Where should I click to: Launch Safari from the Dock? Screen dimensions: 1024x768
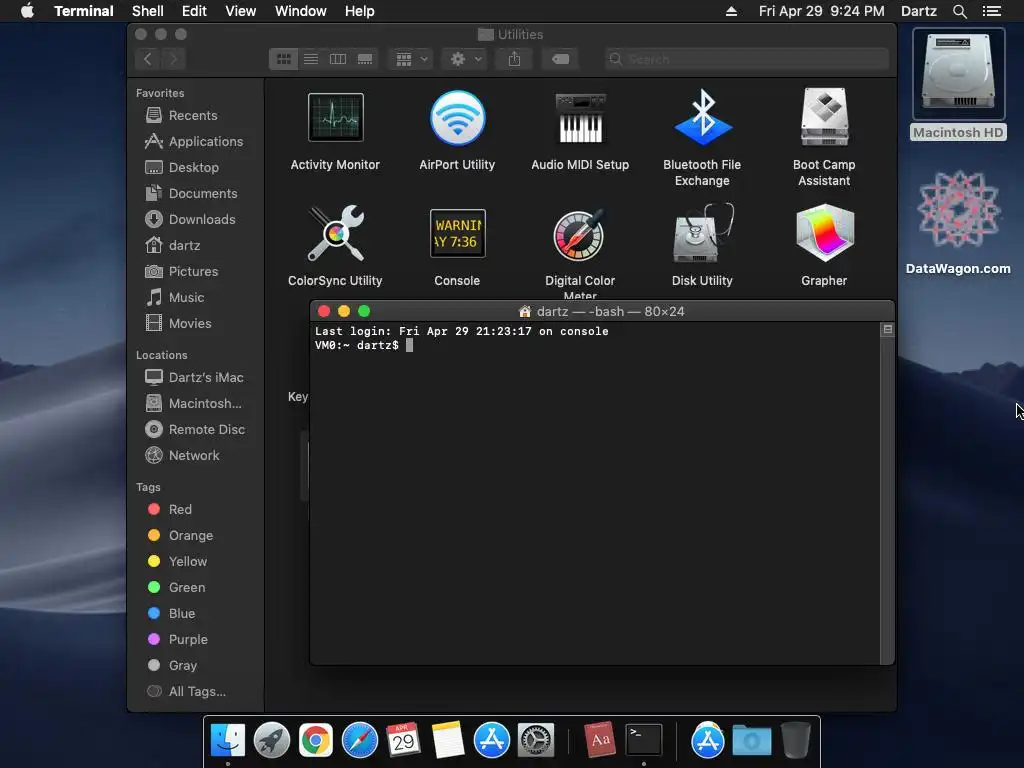point(360,740)
